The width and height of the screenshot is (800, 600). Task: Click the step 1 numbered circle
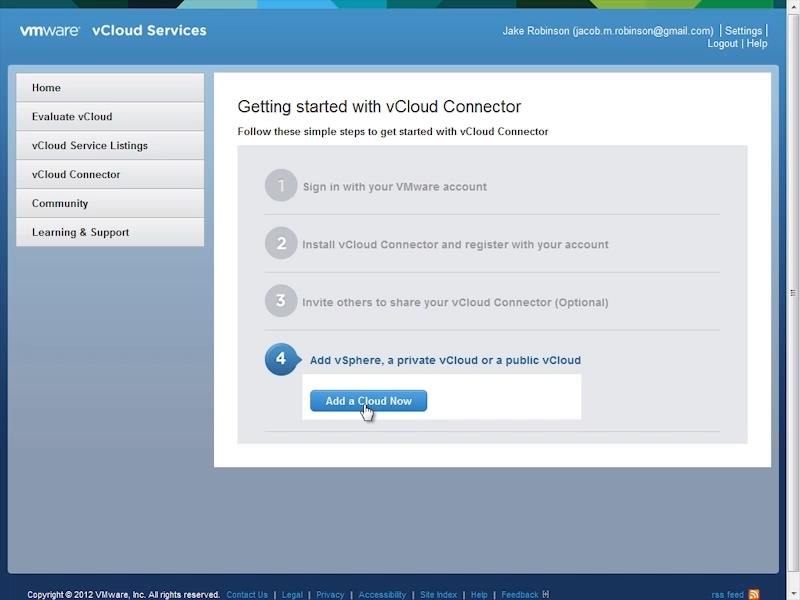point(281,185)
